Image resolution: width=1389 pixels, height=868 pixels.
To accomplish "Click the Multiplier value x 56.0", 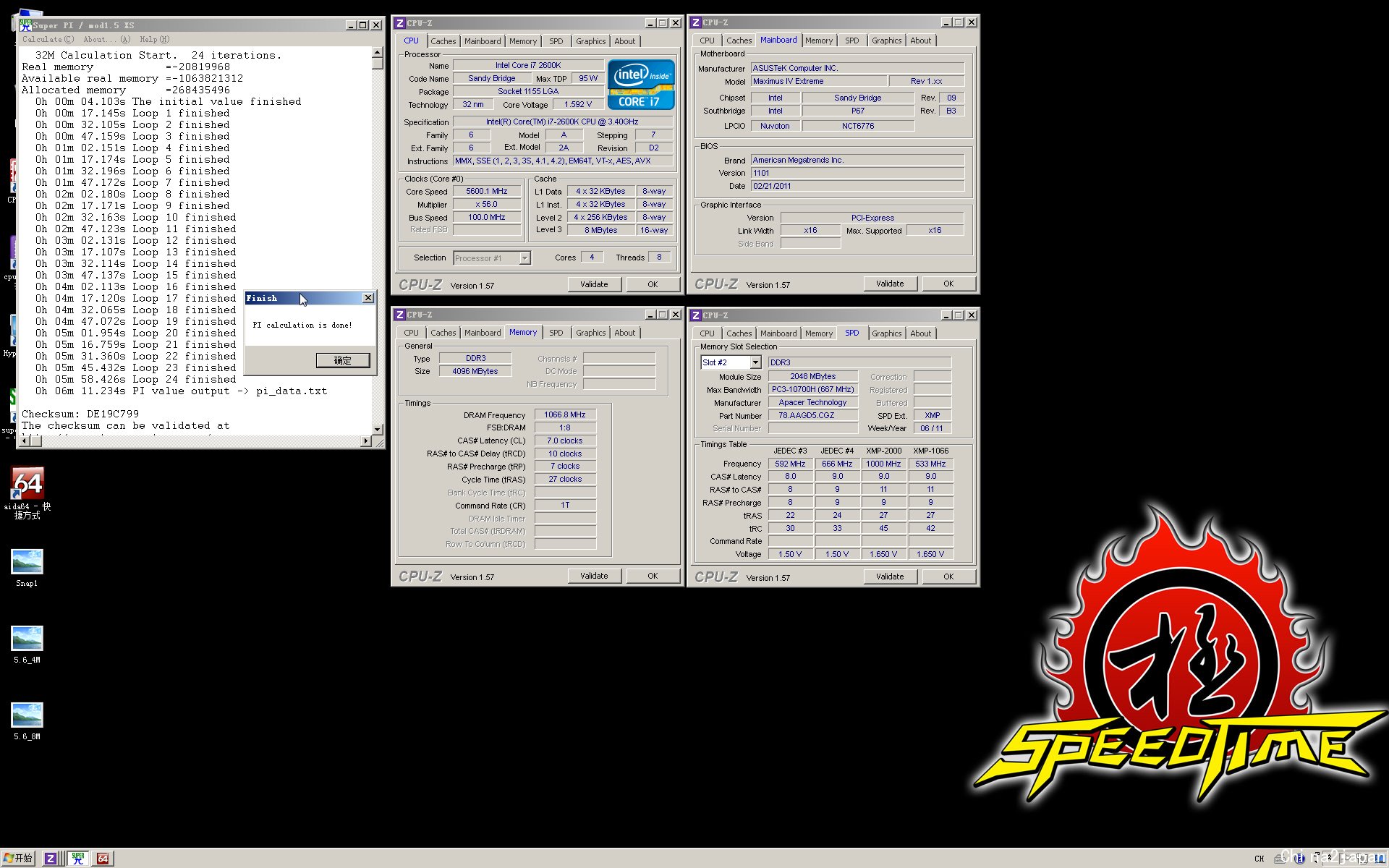I will (x=487, y=205).
